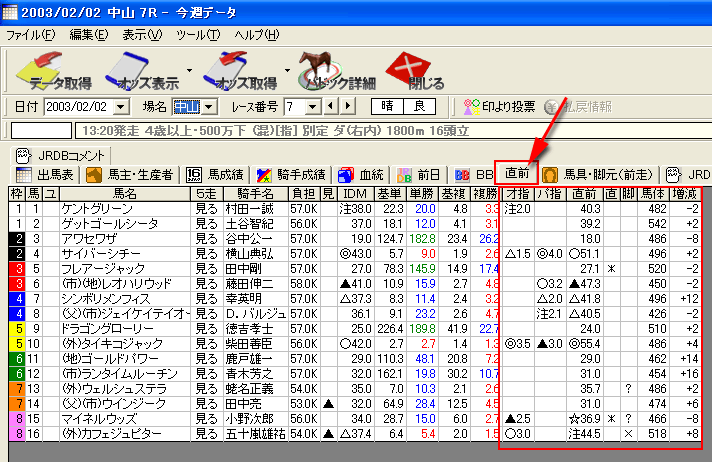Viewport: 712px width, 462px height.
Task: Open the 直前 tab
Action: pyautogui.click(x=517, y=173)
